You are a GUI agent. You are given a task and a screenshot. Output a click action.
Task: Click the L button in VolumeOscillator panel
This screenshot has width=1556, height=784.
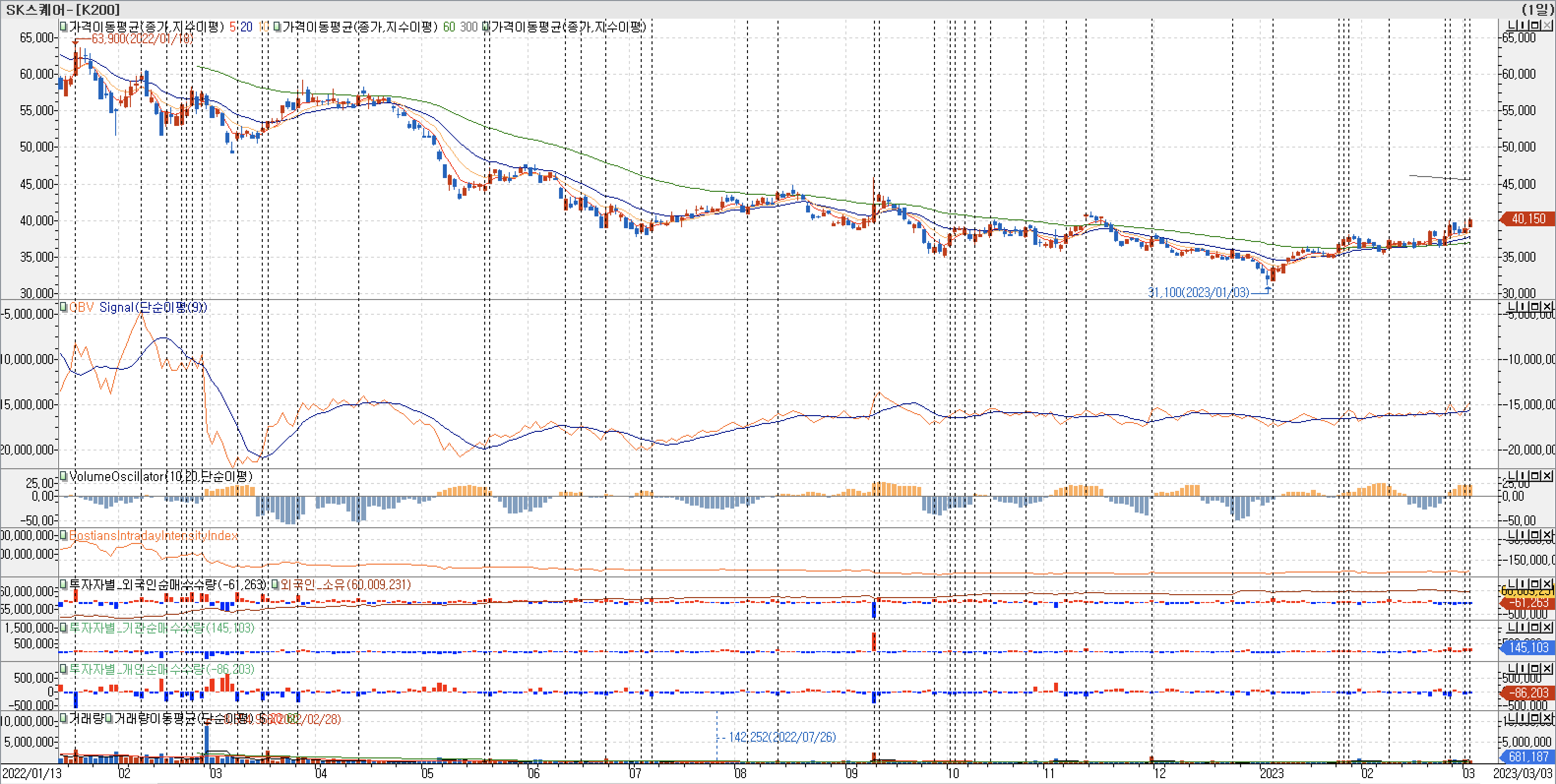pyautogui.click(x=1512, y=476)
